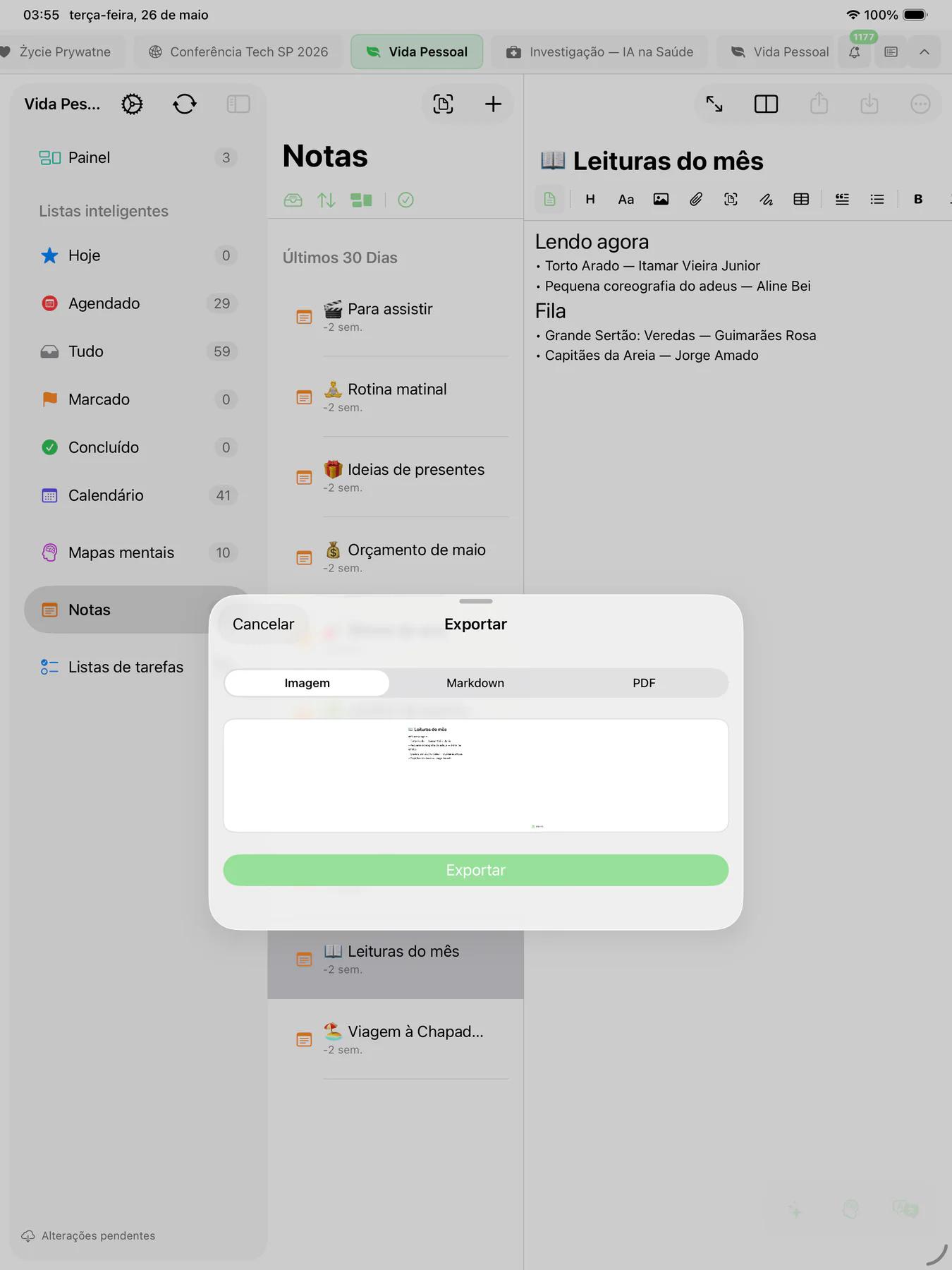
Task: Open the inbox filter icon under Notas
Action: [293, 200]
